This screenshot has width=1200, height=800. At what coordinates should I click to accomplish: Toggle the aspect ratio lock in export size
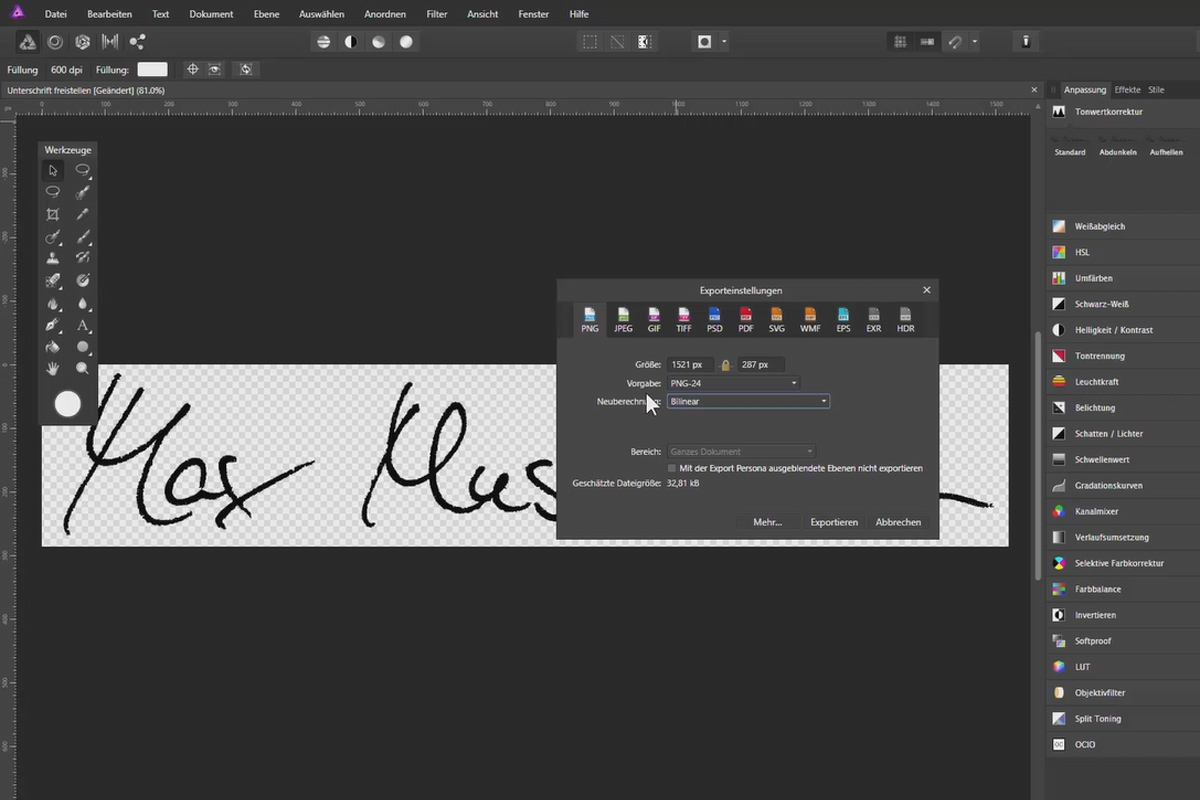click(x=726, y=365)
